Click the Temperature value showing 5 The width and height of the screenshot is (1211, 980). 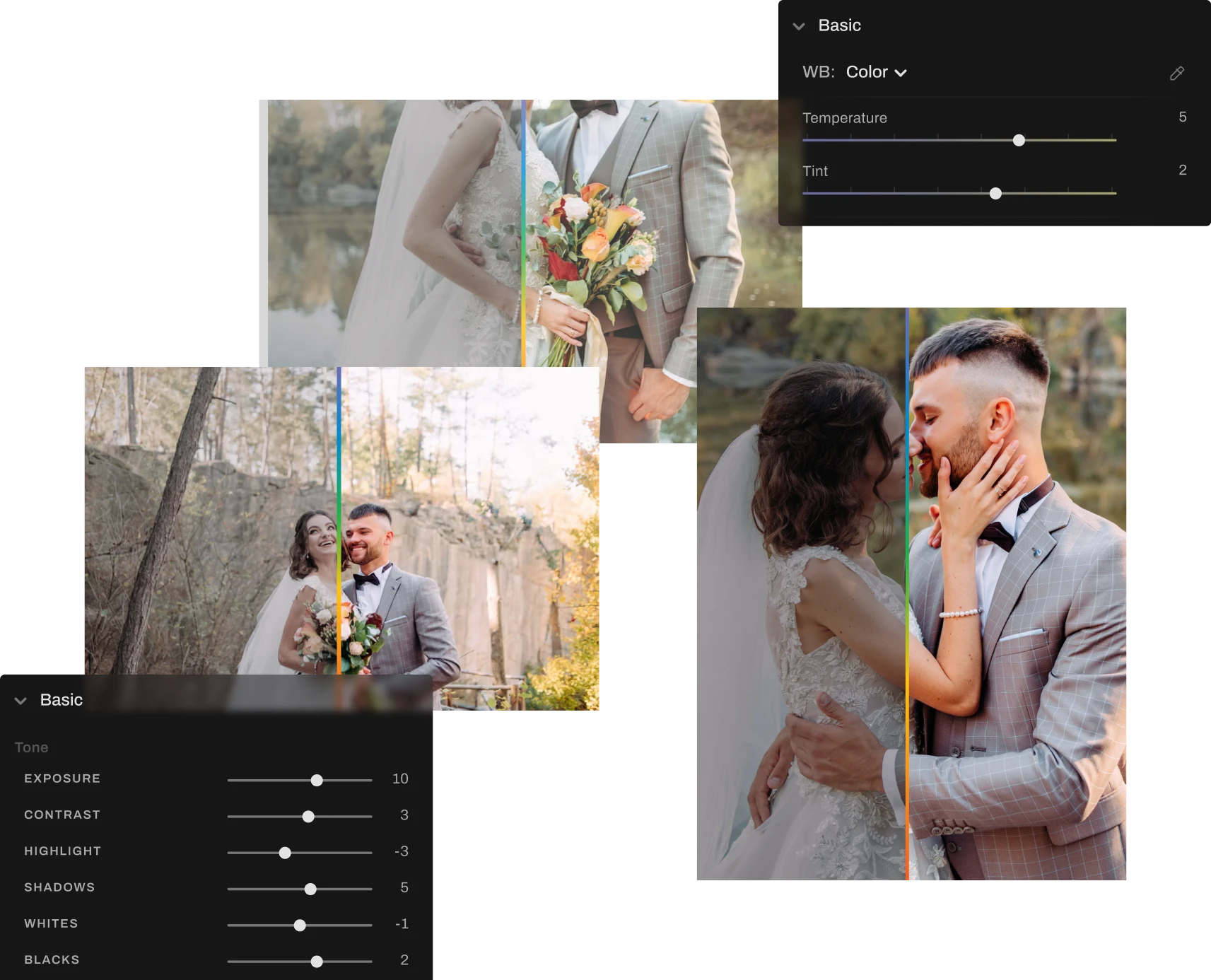click(1182, 117)
